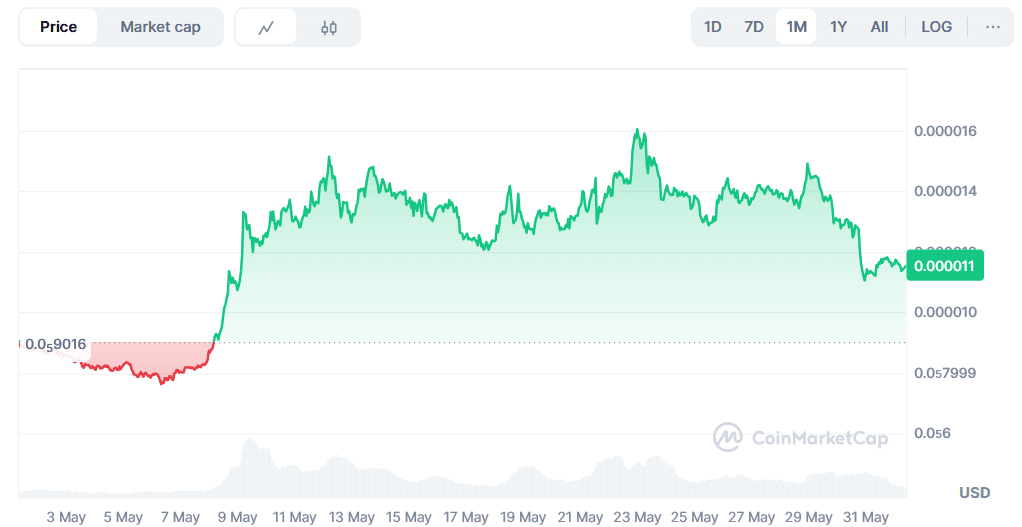Click the 0.0₅9016 starting price label
Viewport: 1022px width, 527px height.
(55, 344)
